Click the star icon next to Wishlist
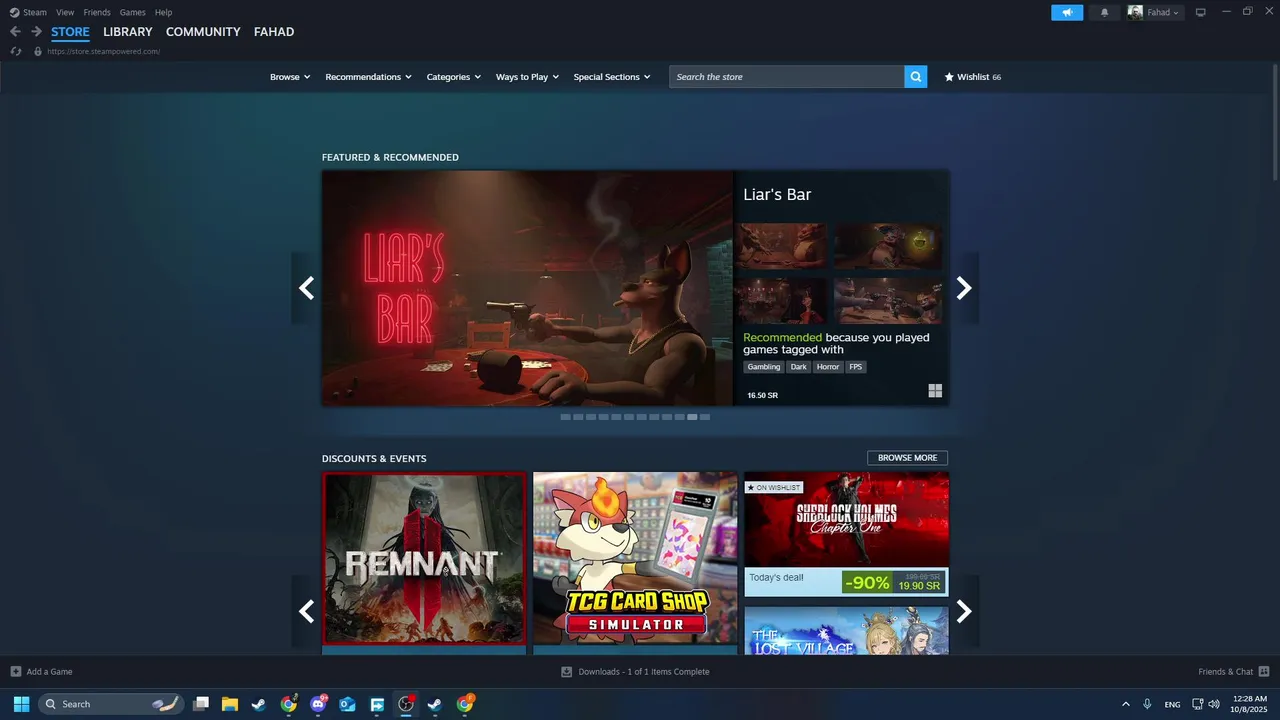Screen dimensions: 1280x720 (949, 77)
